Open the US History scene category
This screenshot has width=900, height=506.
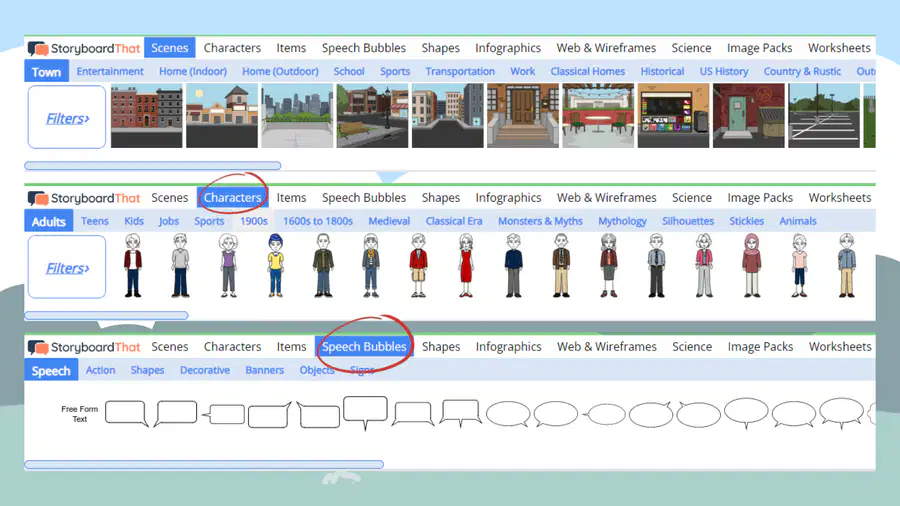(724, 71)
